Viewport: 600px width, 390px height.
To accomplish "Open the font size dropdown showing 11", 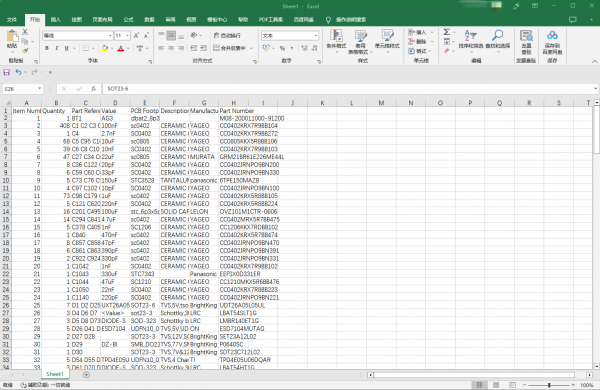I will pos(127,36).
